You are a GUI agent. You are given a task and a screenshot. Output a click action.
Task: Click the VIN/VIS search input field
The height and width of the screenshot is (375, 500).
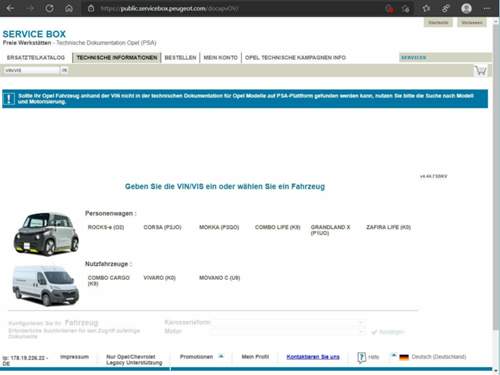tap(31, 70)
